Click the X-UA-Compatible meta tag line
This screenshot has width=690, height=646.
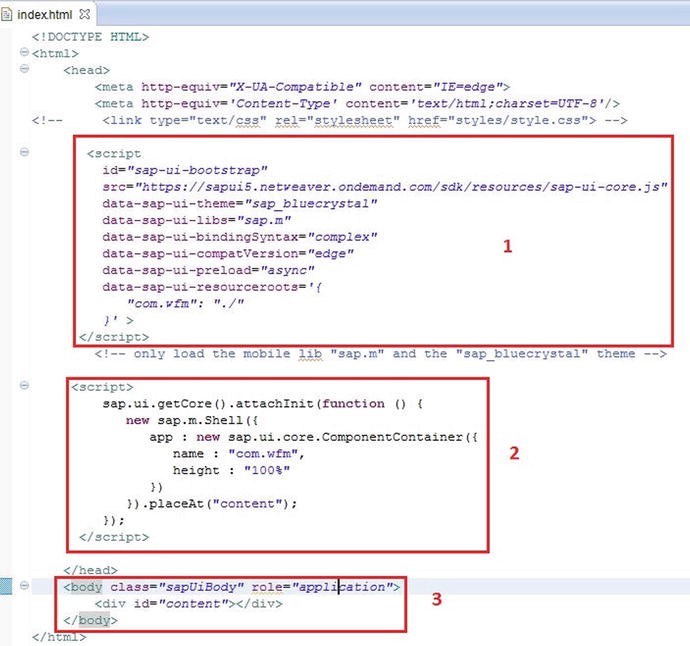coord(303,87)
